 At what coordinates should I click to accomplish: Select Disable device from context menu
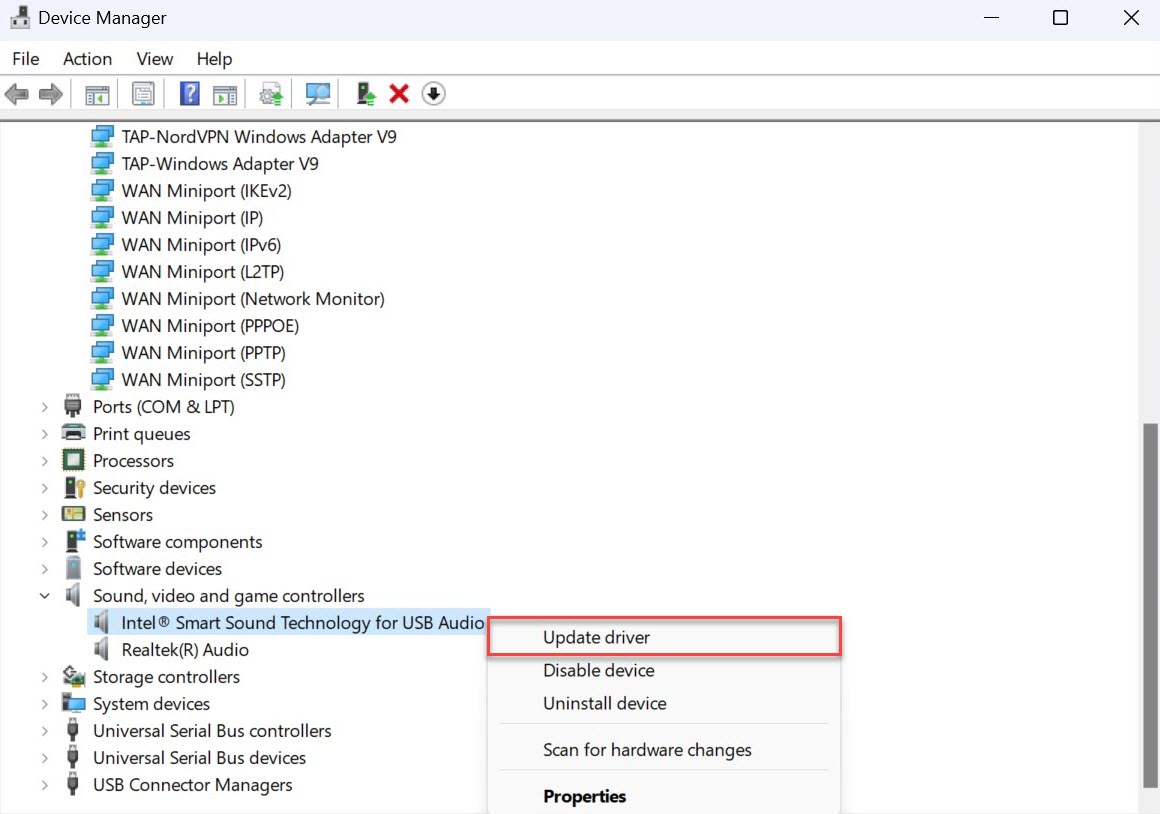(x=598, y=670)
